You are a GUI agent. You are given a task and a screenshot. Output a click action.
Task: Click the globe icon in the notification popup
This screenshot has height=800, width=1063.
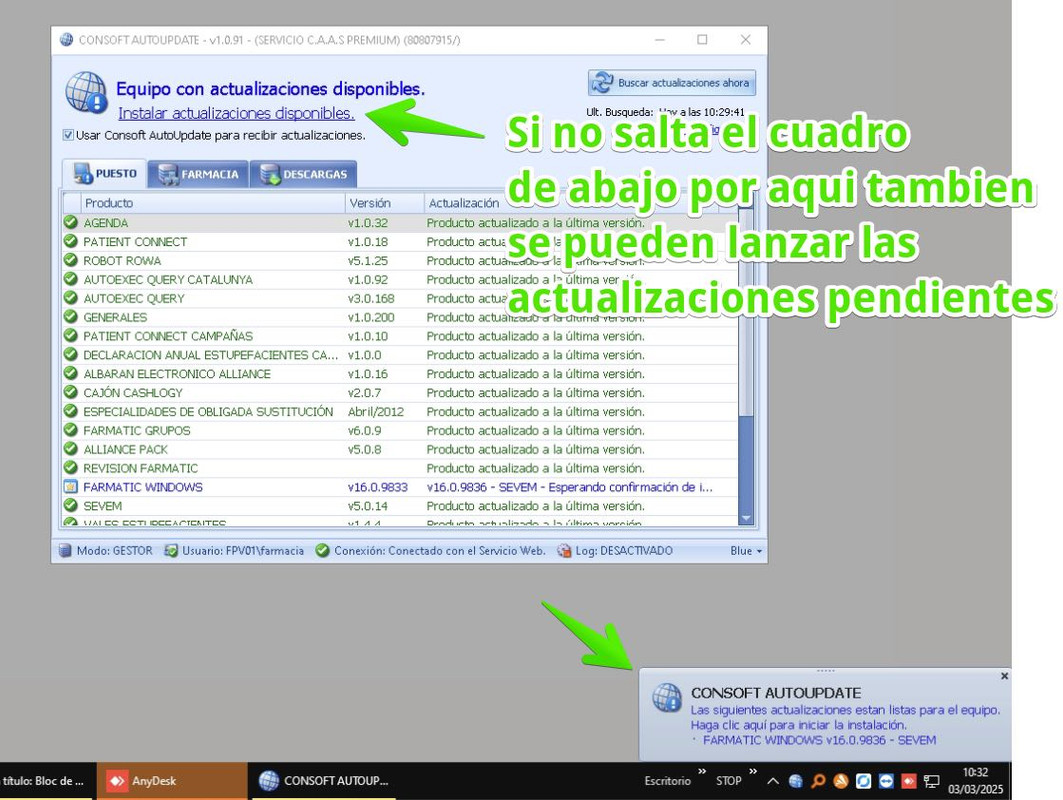(x=667, y=698)
